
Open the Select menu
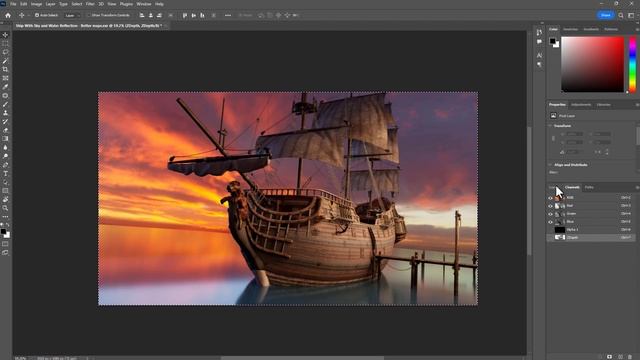coord(77,4)
